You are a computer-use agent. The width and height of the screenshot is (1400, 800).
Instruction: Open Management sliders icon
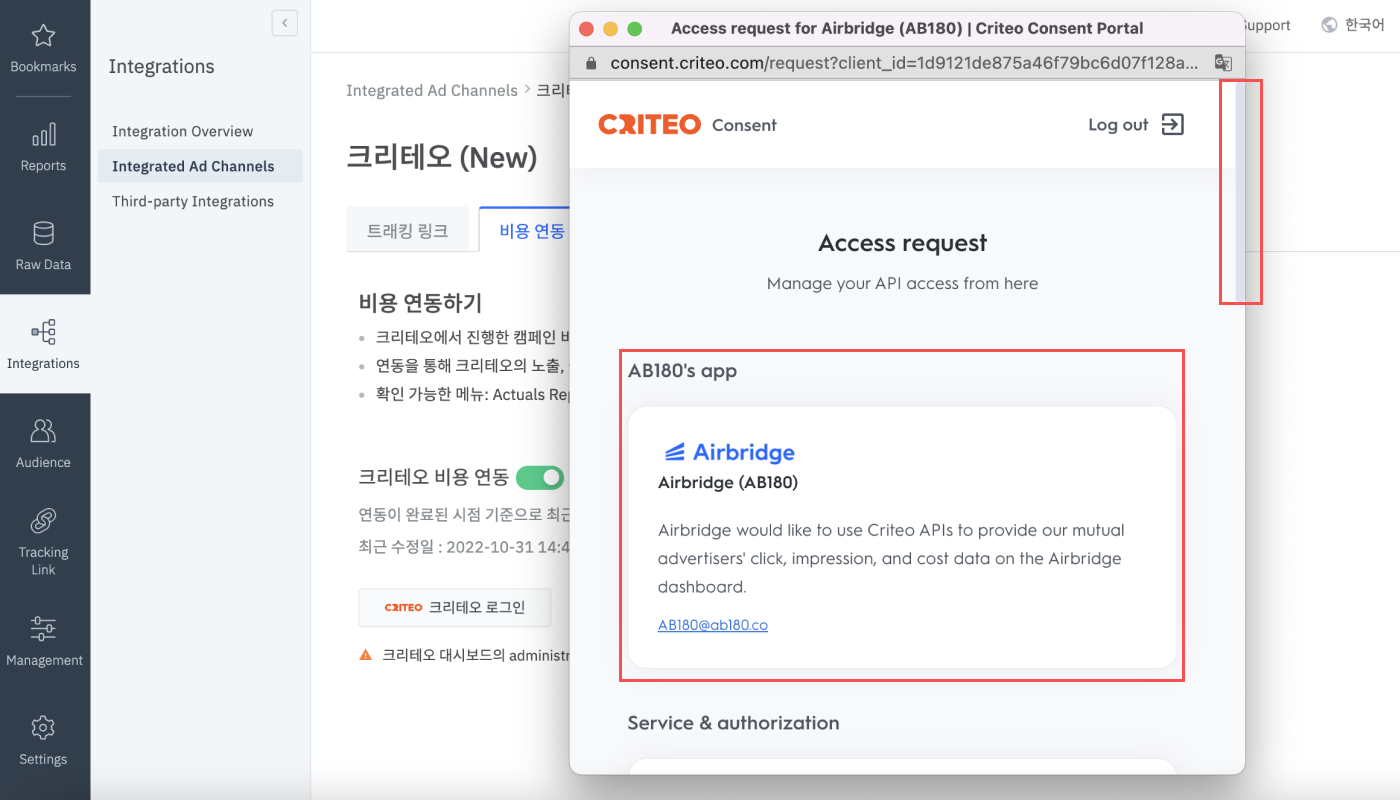[x=43, y=629]
